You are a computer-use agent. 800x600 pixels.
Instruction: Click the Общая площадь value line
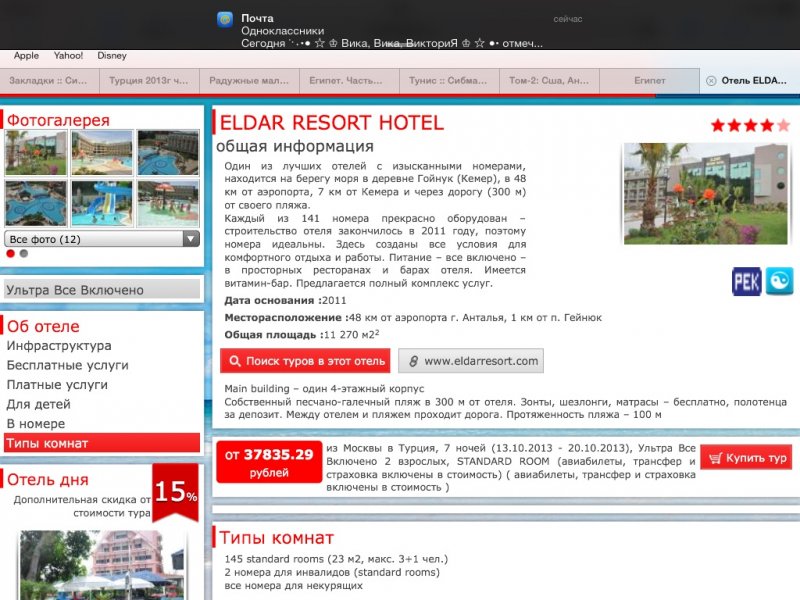[x=302, y=335]
